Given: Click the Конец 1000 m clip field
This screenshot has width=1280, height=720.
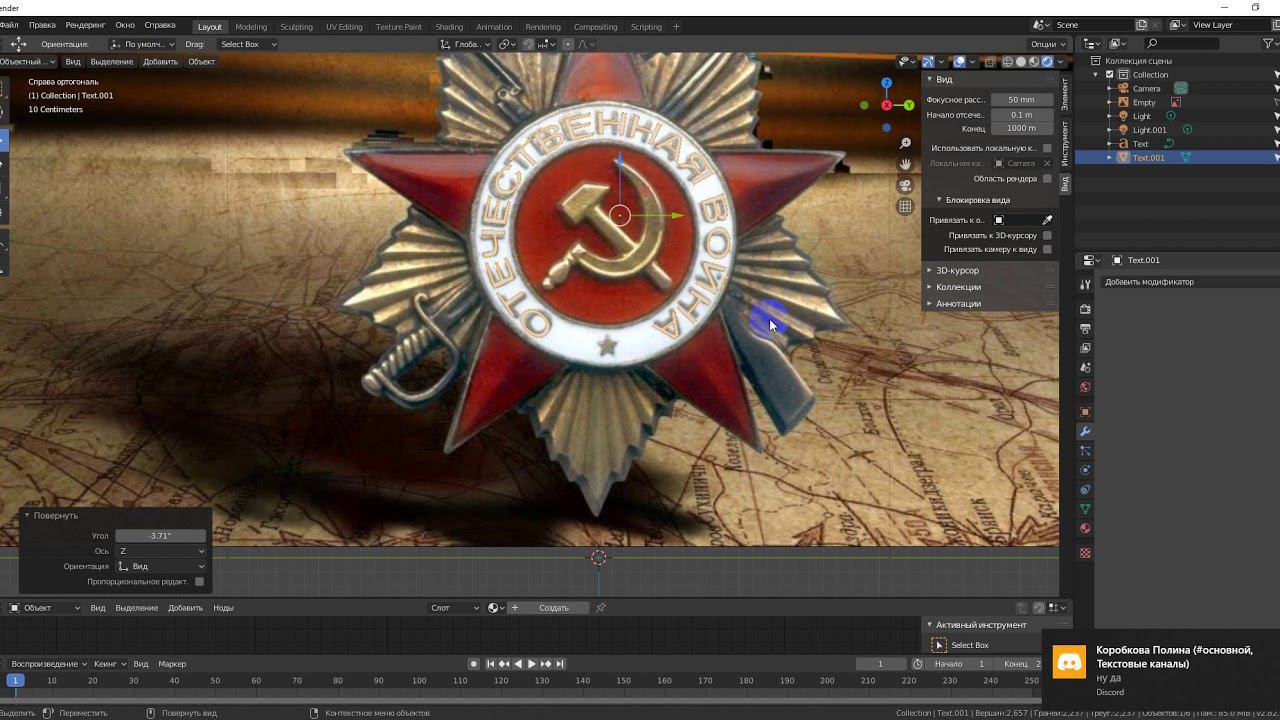Looking at the screenshot, I should (x=1021, y=129).
